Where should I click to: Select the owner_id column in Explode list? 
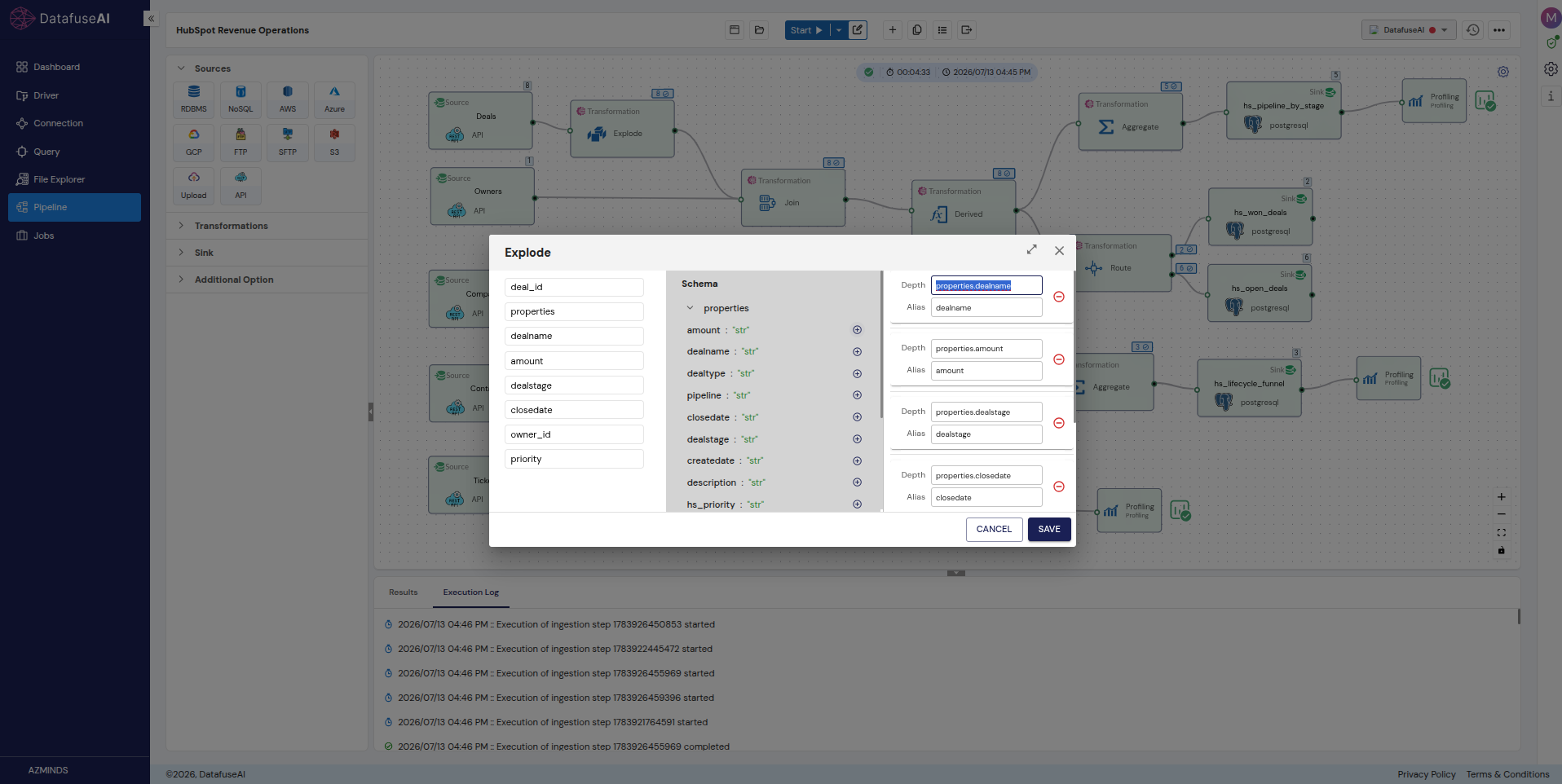point(574,434)
